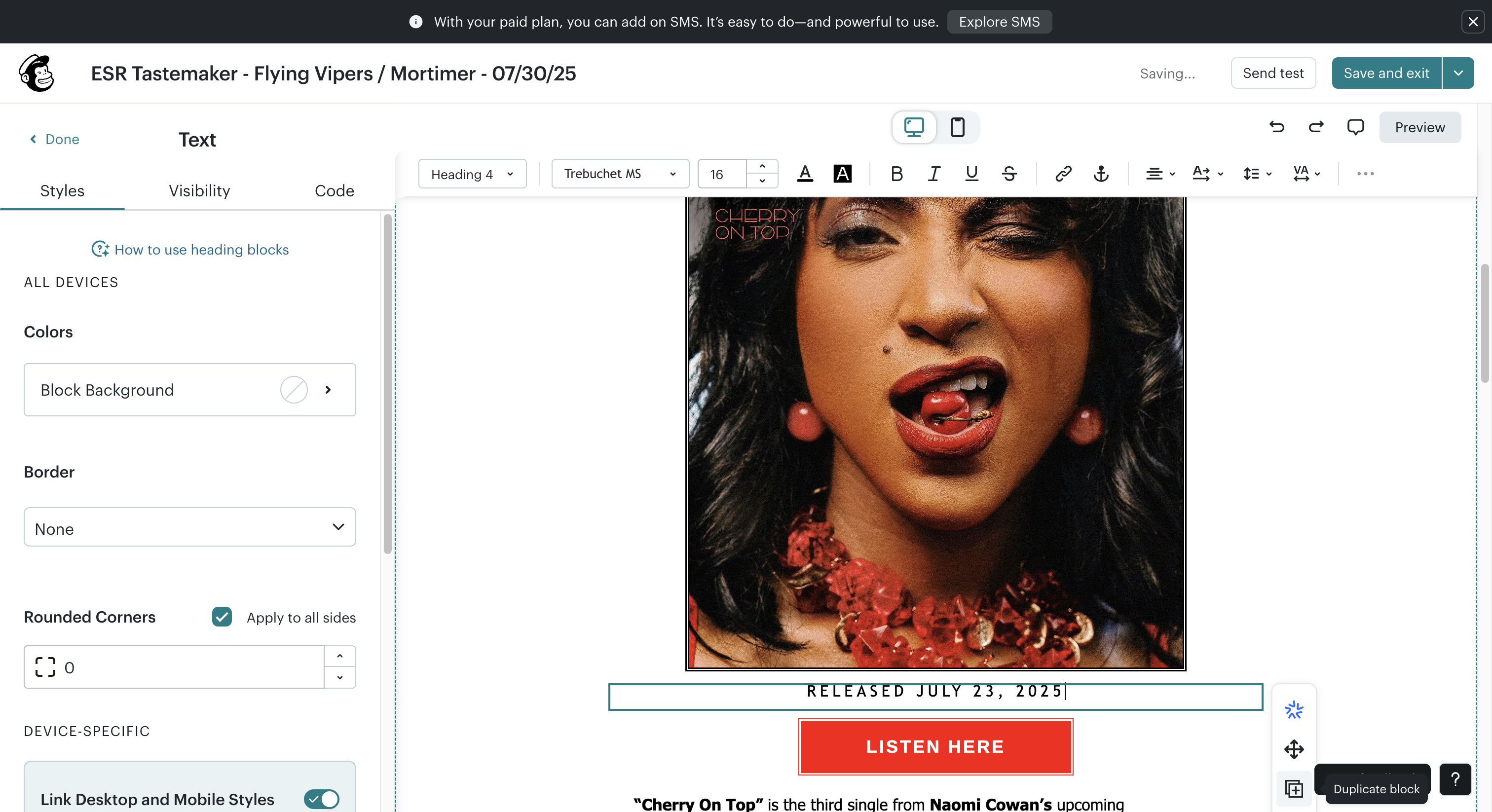Undo the last change
Screen dimensions: 1492x812
point(1276,127)
